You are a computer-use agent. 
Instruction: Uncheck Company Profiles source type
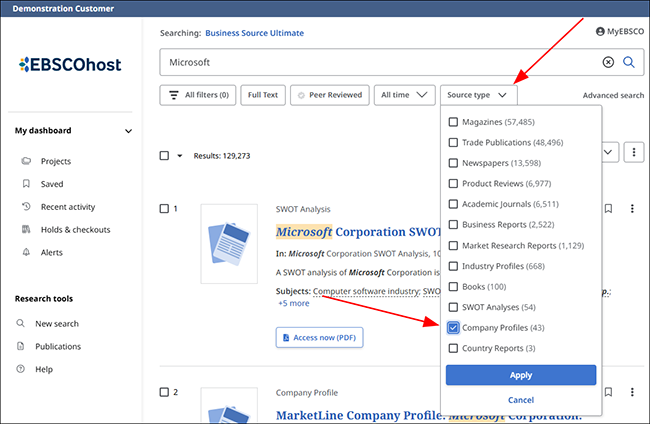coord(454,328)
